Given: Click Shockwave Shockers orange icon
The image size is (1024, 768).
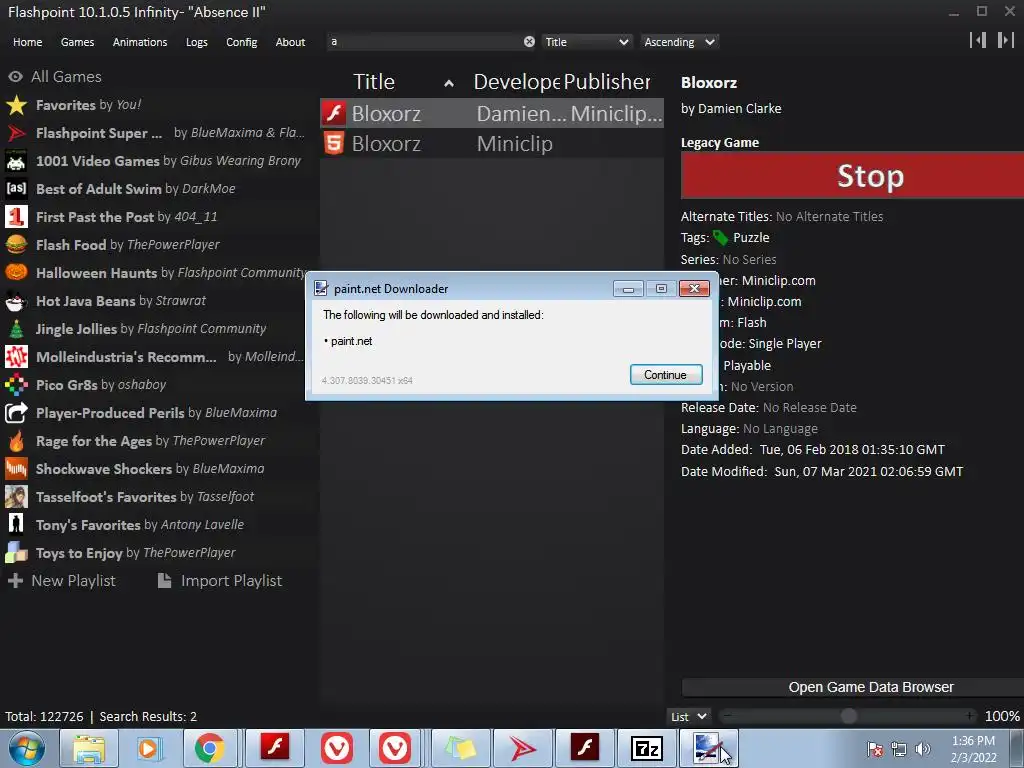Looking at the screenshot, I should pyautogui.click(x=16, y=469).
